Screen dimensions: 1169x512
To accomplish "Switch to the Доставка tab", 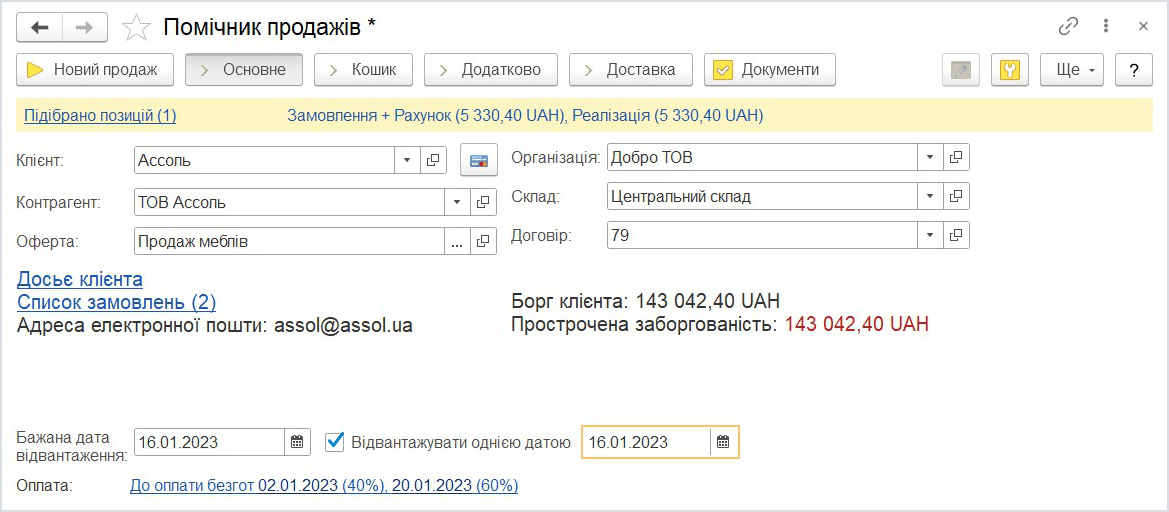I will (x=629, y=70).
